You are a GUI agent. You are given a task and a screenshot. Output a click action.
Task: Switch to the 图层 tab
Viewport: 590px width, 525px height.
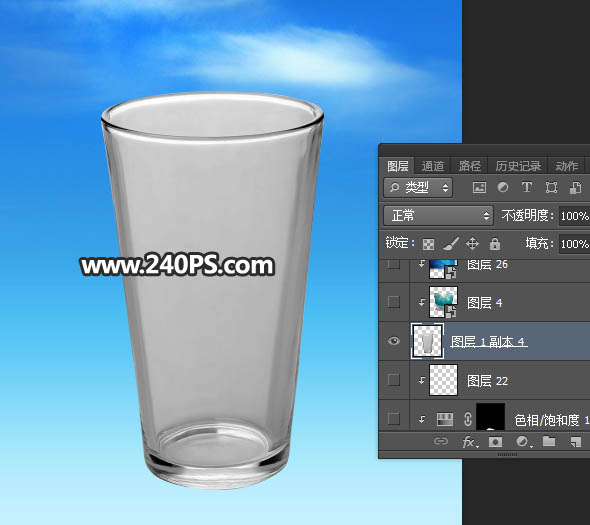398,166
